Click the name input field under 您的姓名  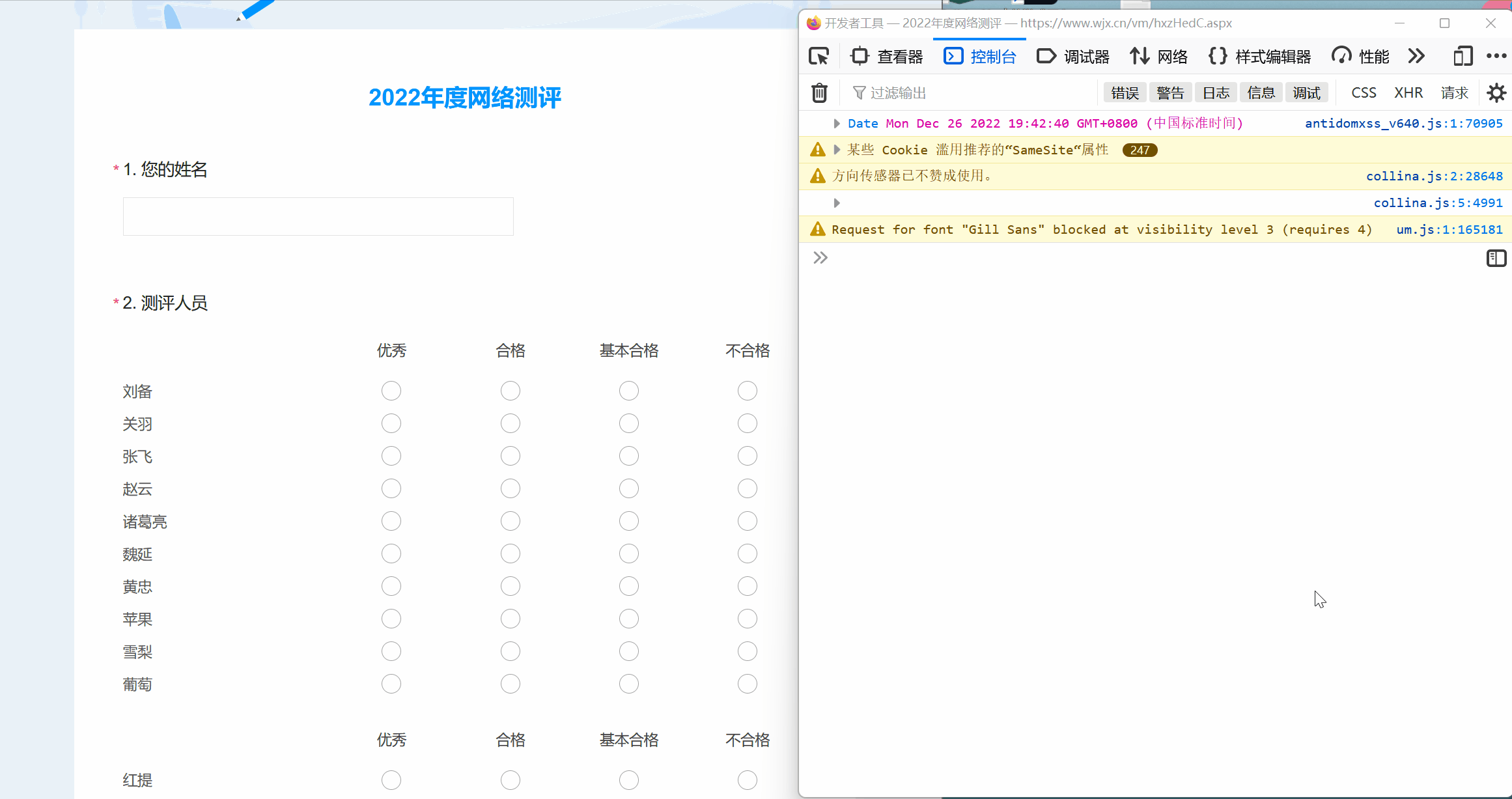318,216
